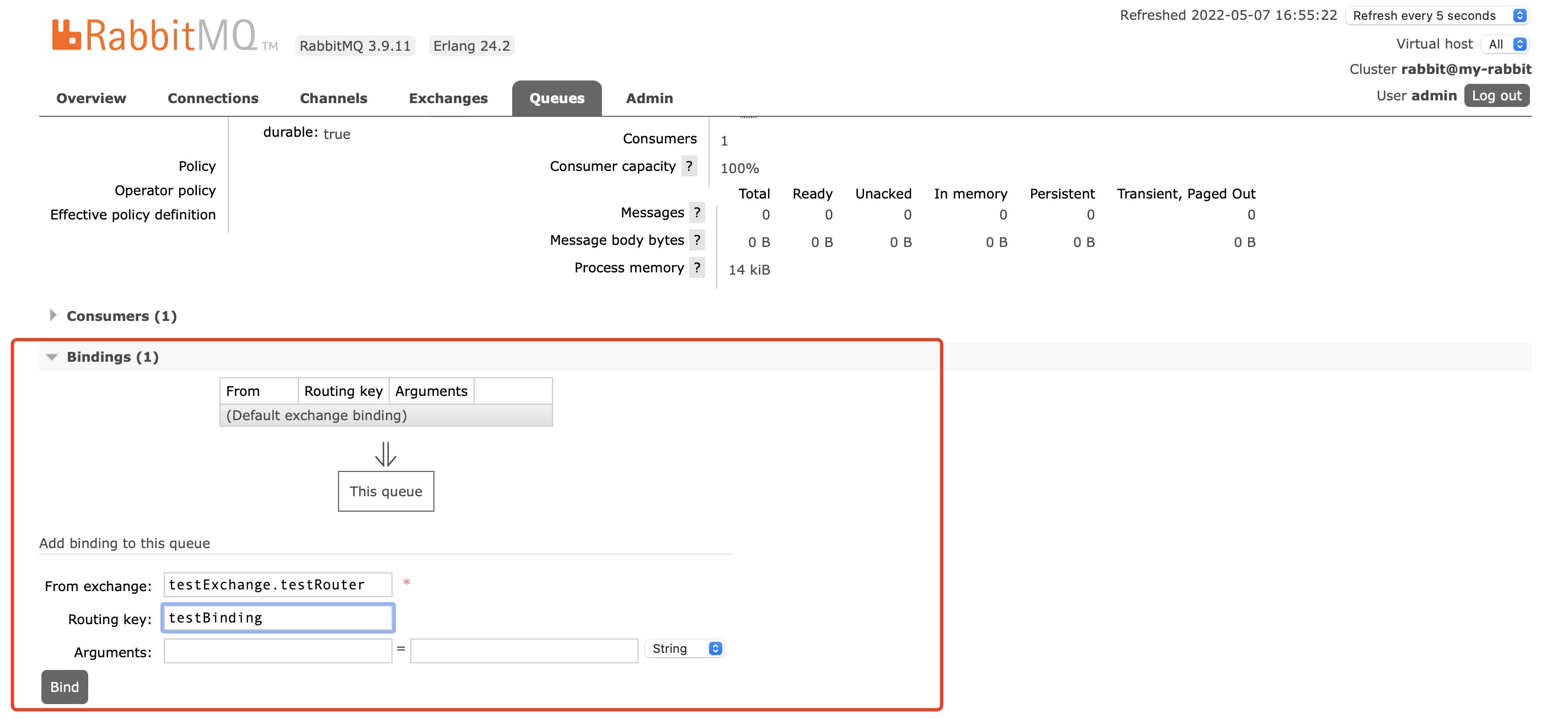Open the Refresh every 5 seconds dropdown

click(1437, 15)
